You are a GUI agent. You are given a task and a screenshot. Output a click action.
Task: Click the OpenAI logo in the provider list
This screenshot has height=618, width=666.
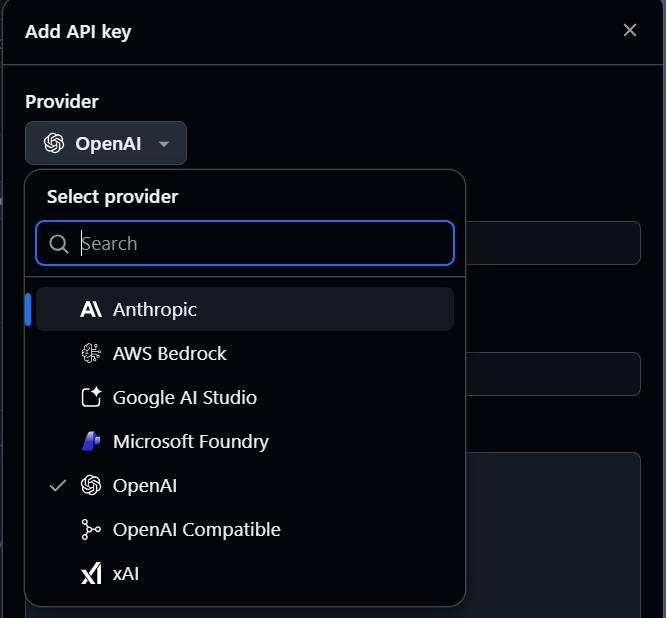point(91,485)
